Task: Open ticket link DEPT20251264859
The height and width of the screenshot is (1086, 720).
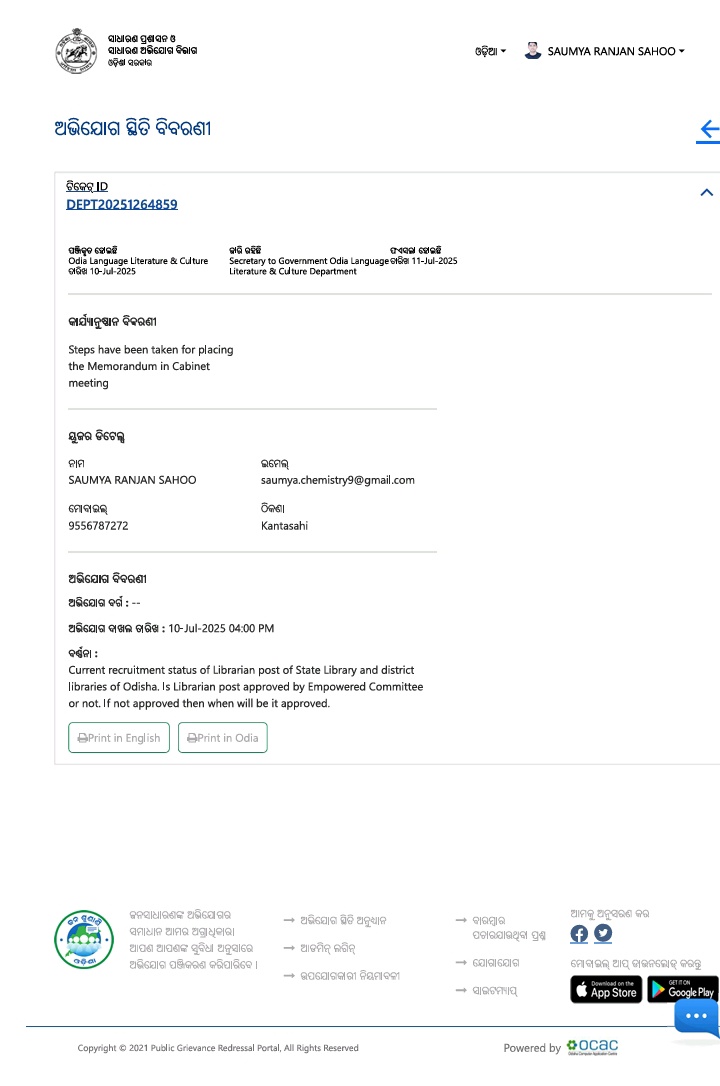Action: (x=122, y=204)
